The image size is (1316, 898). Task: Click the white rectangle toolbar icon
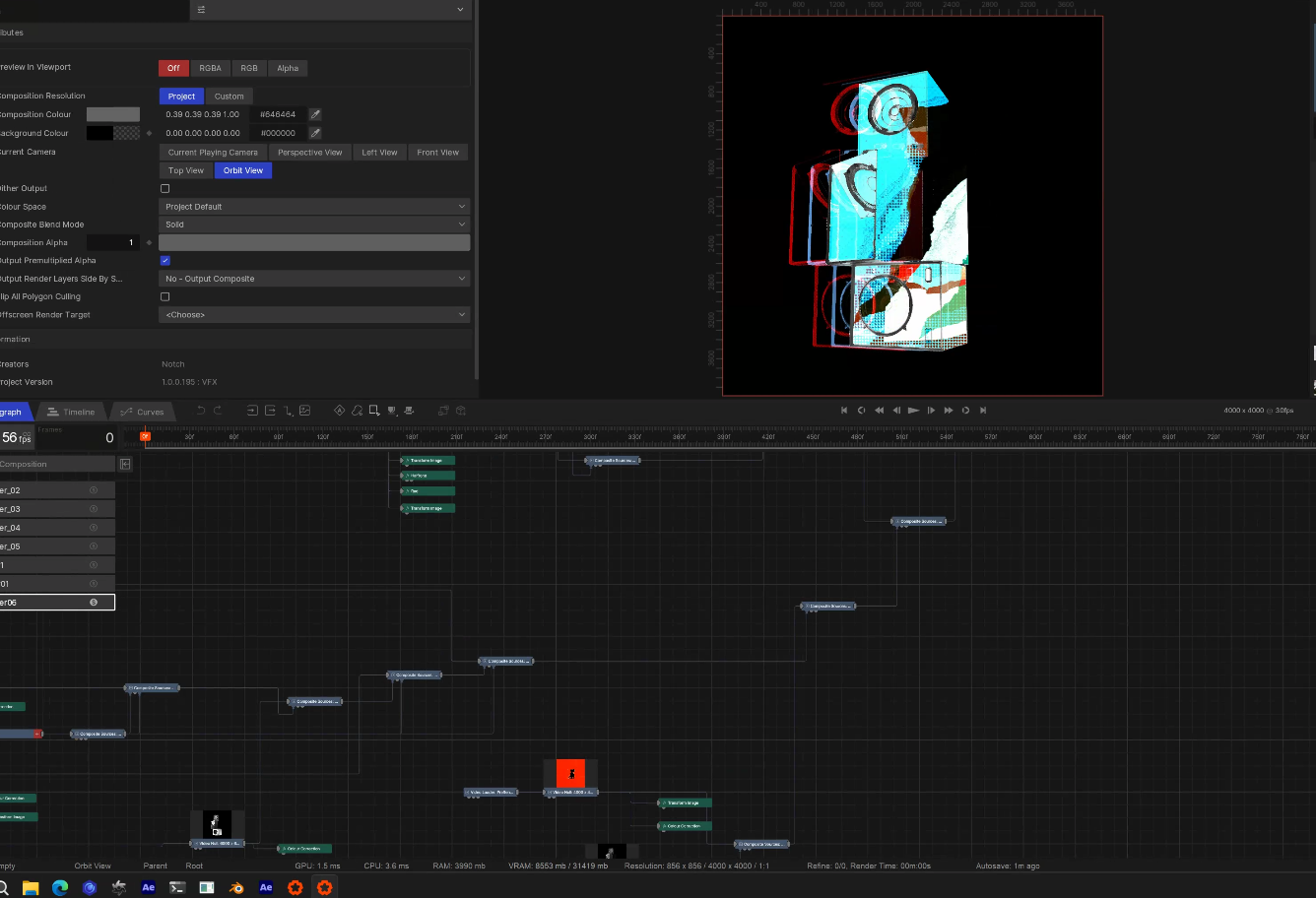tap(374, 411)
